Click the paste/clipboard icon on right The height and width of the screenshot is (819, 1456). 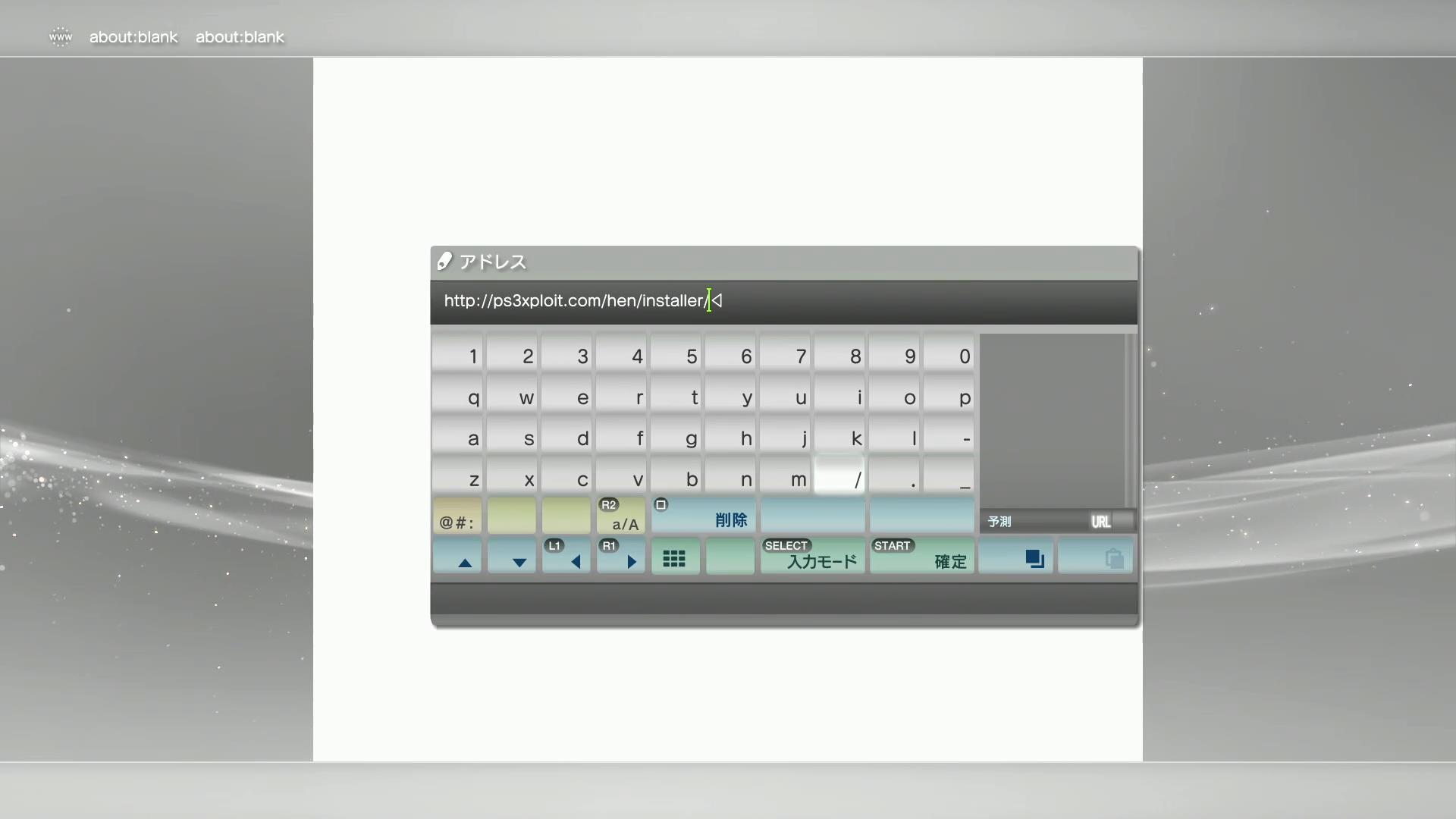1112,558
